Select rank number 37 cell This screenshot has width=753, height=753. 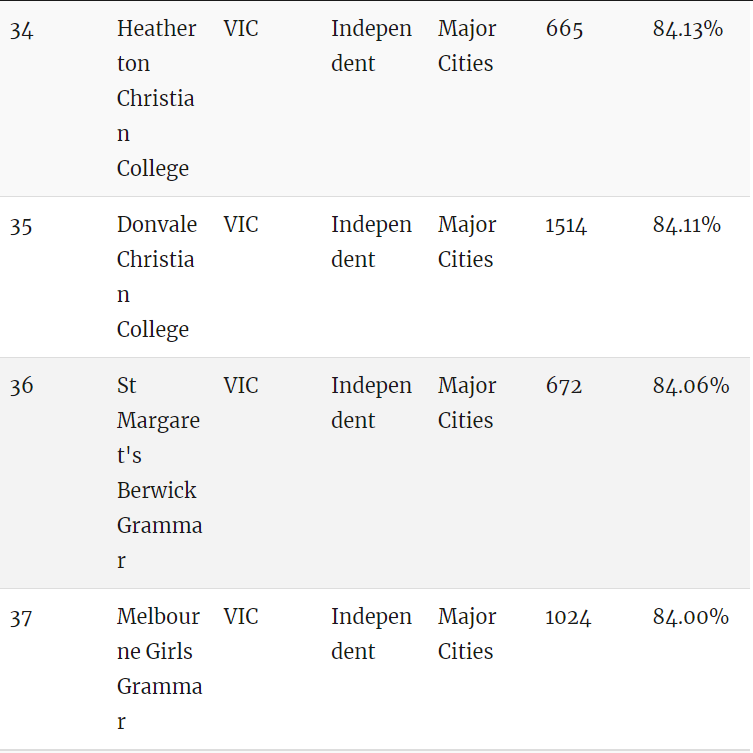[21, 618]
